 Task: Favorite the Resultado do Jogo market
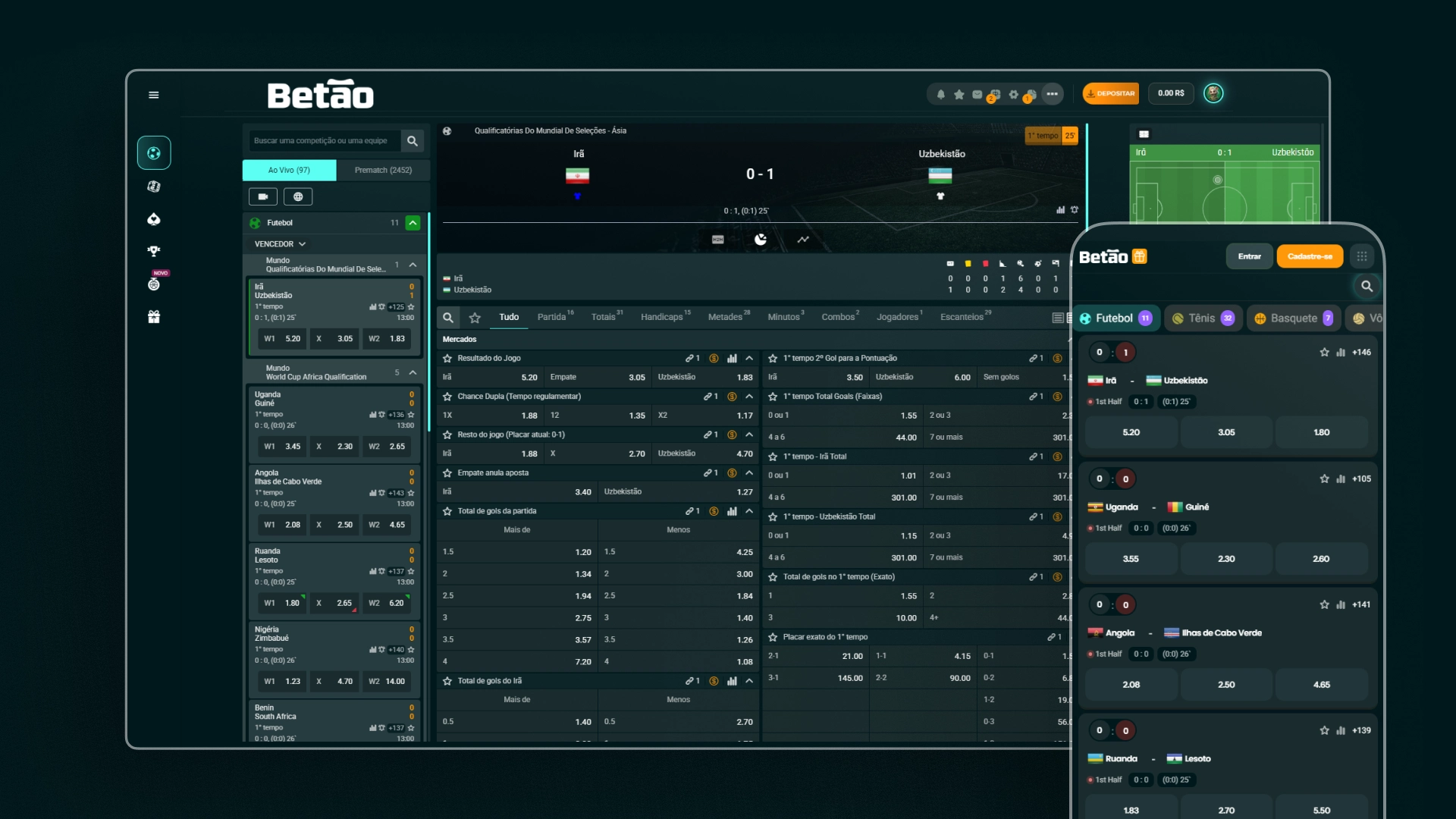tap(447, 358)
